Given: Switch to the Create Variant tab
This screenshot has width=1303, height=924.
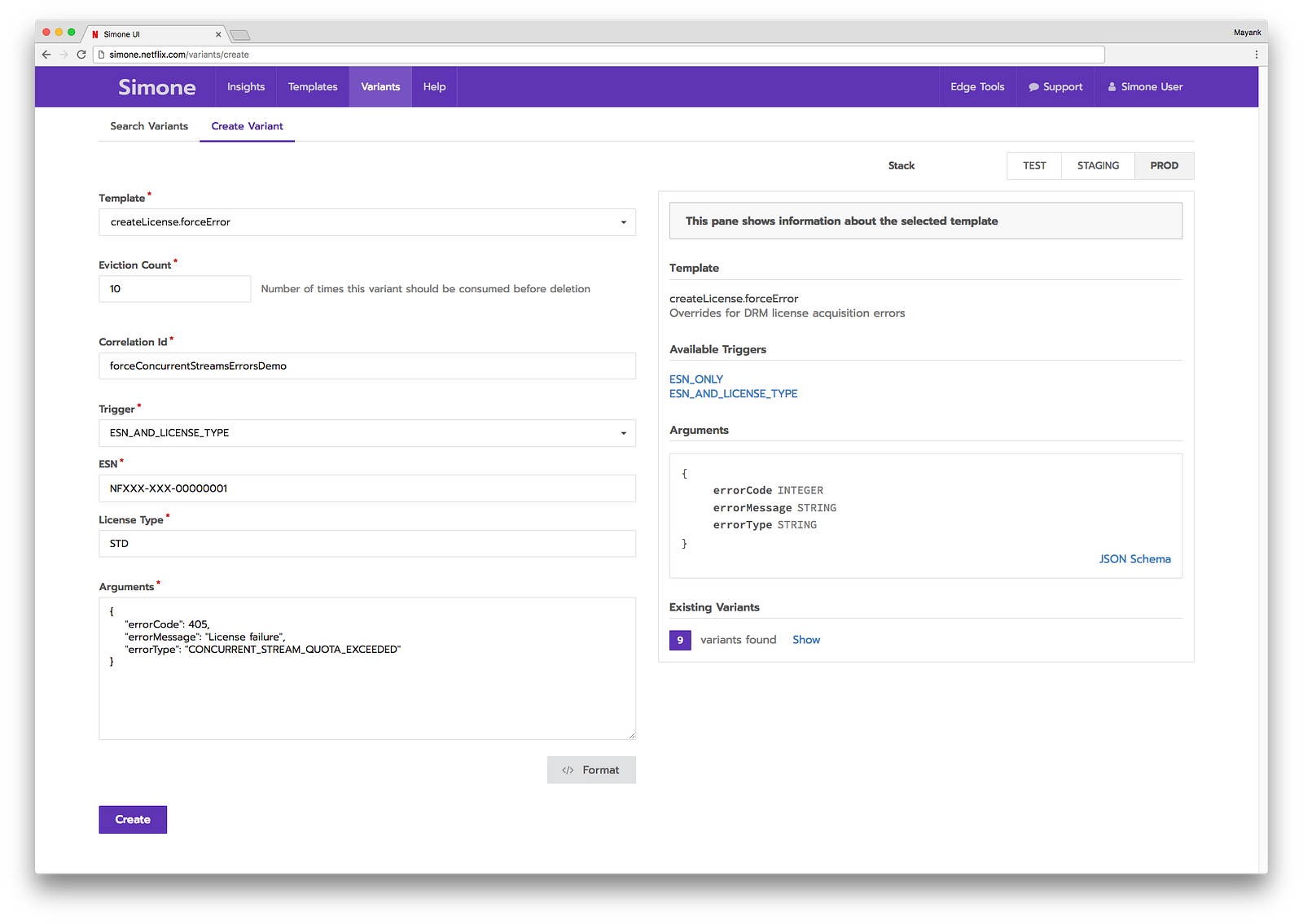Looking at the screenshot, I should click(248, 126).
